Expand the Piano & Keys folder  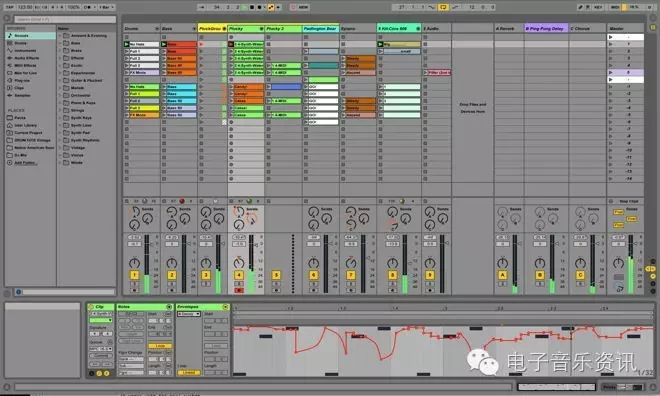[60, 103]
